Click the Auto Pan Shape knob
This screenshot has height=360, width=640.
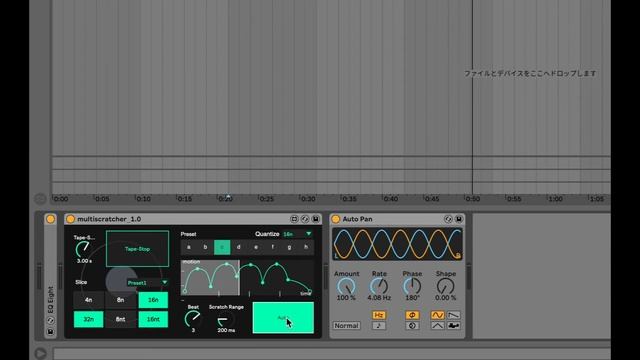pyautogui.click(x=445, y=287)
